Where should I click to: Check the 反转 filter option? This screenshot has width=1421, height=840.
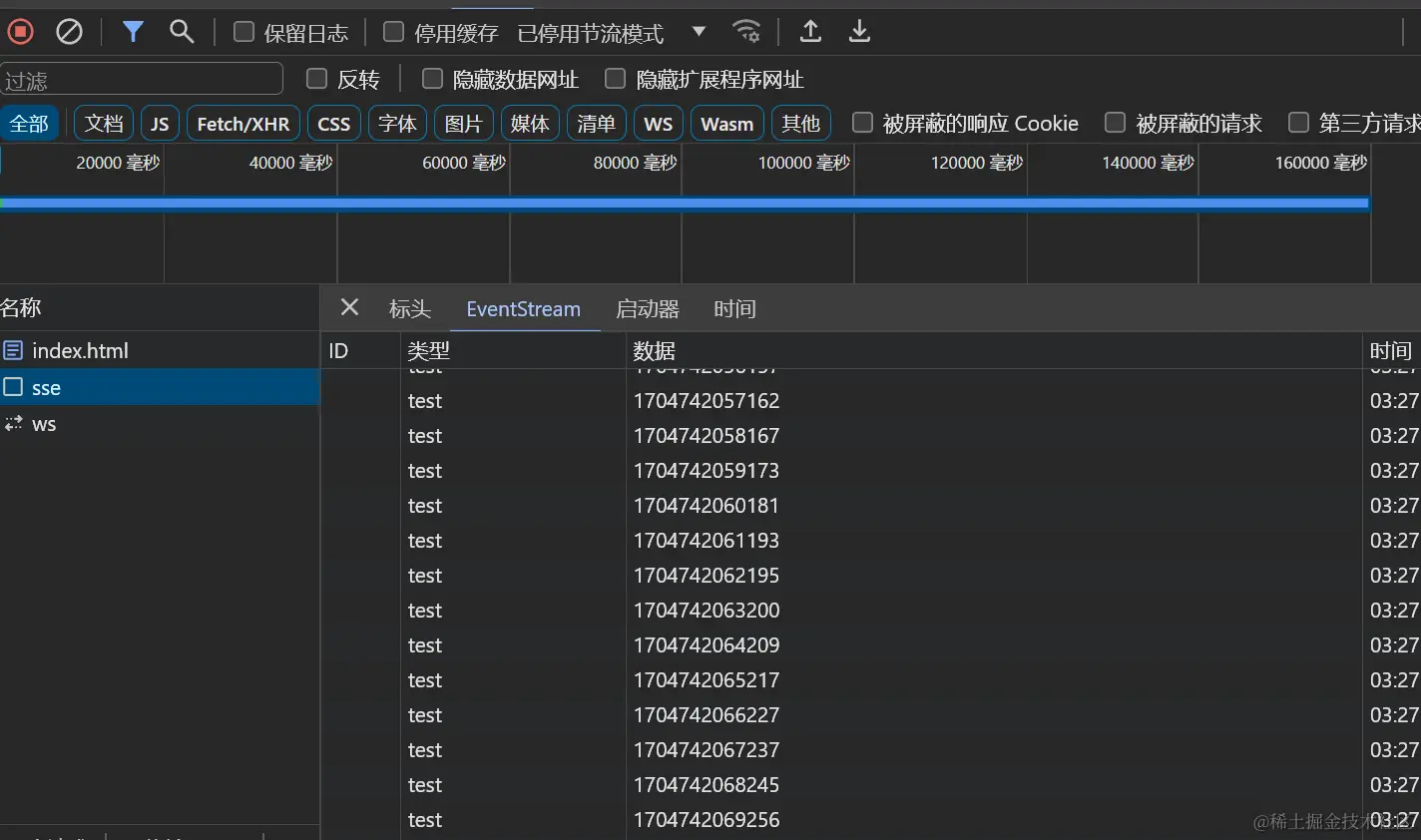tap(316, 79)
